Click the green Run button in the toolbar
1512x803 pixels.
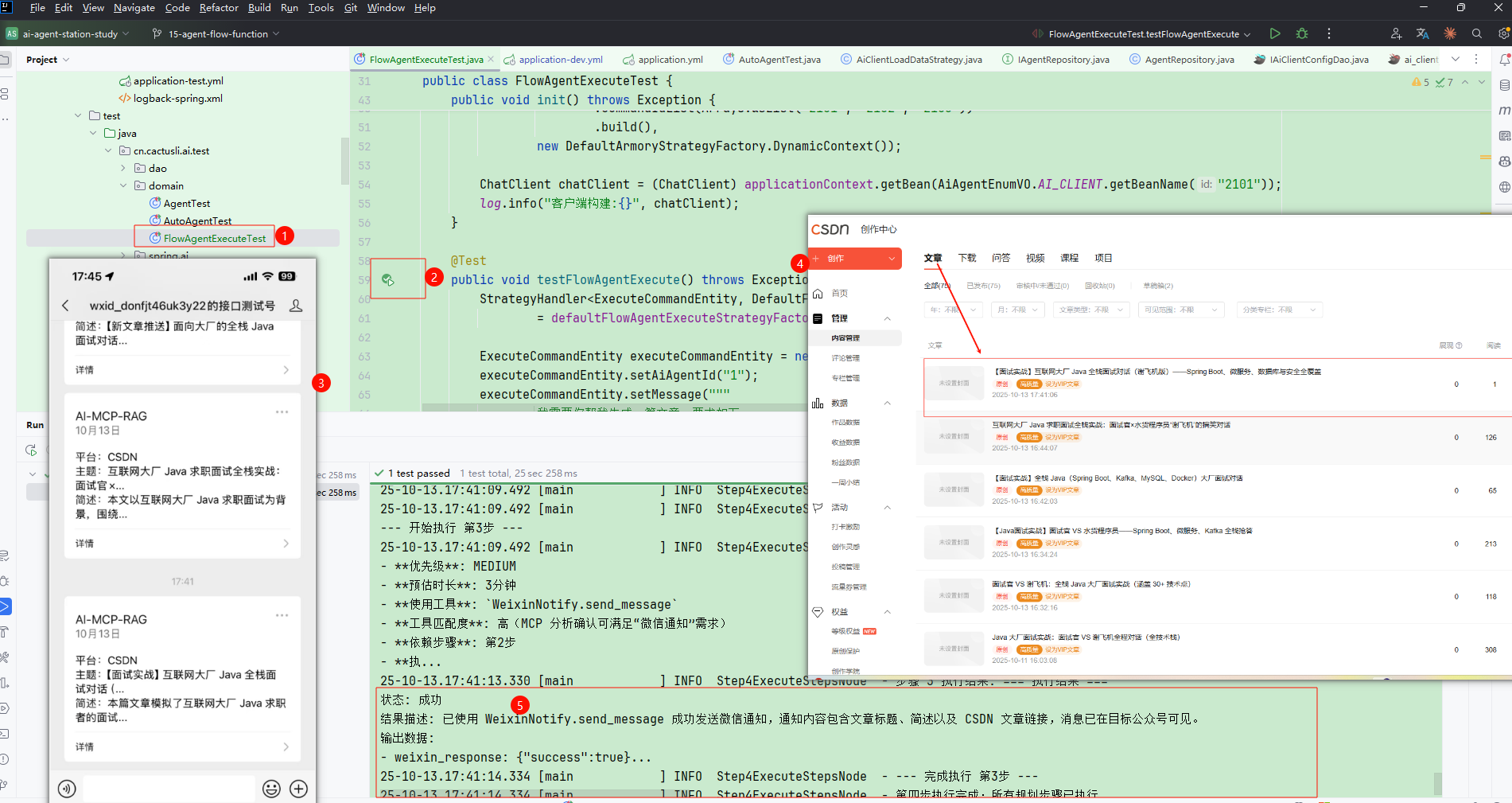pyautogui.click(x=1275, y=33)
